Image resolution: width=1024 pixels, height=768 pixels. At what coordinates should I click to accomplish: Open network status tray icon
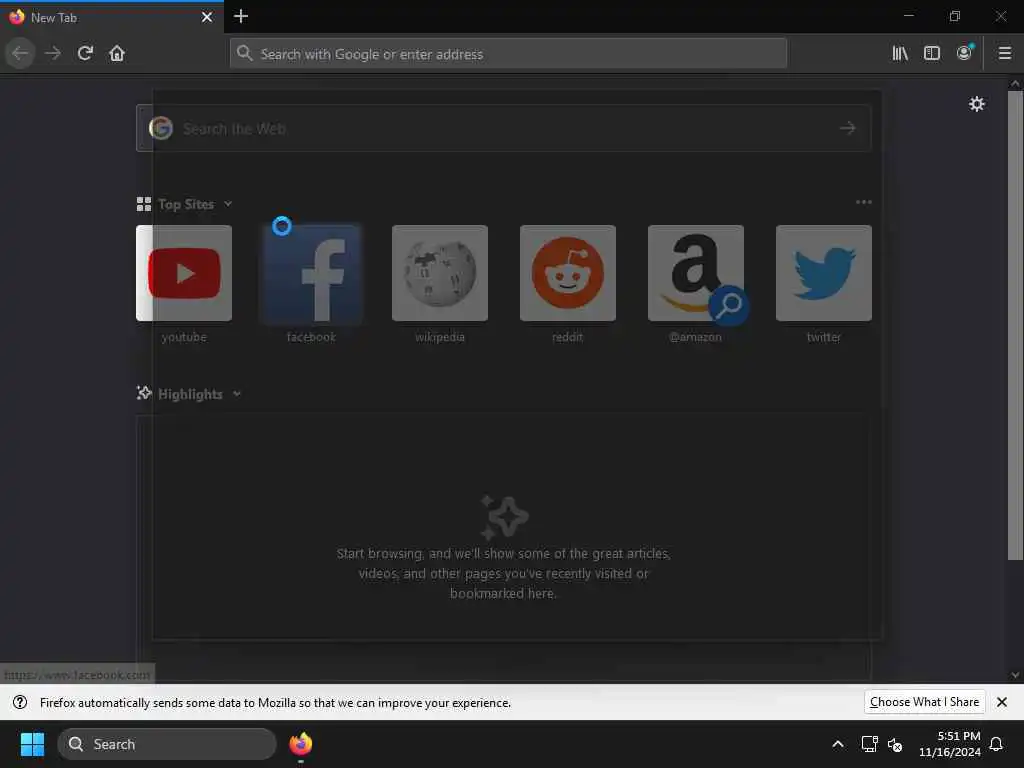coord(869,744)
